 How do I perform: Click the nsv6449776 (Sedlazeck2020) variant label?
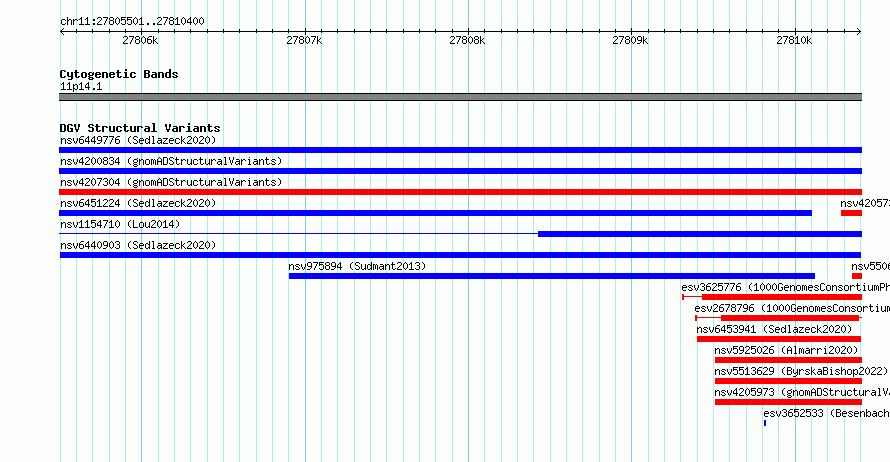(x=138, y=140)
